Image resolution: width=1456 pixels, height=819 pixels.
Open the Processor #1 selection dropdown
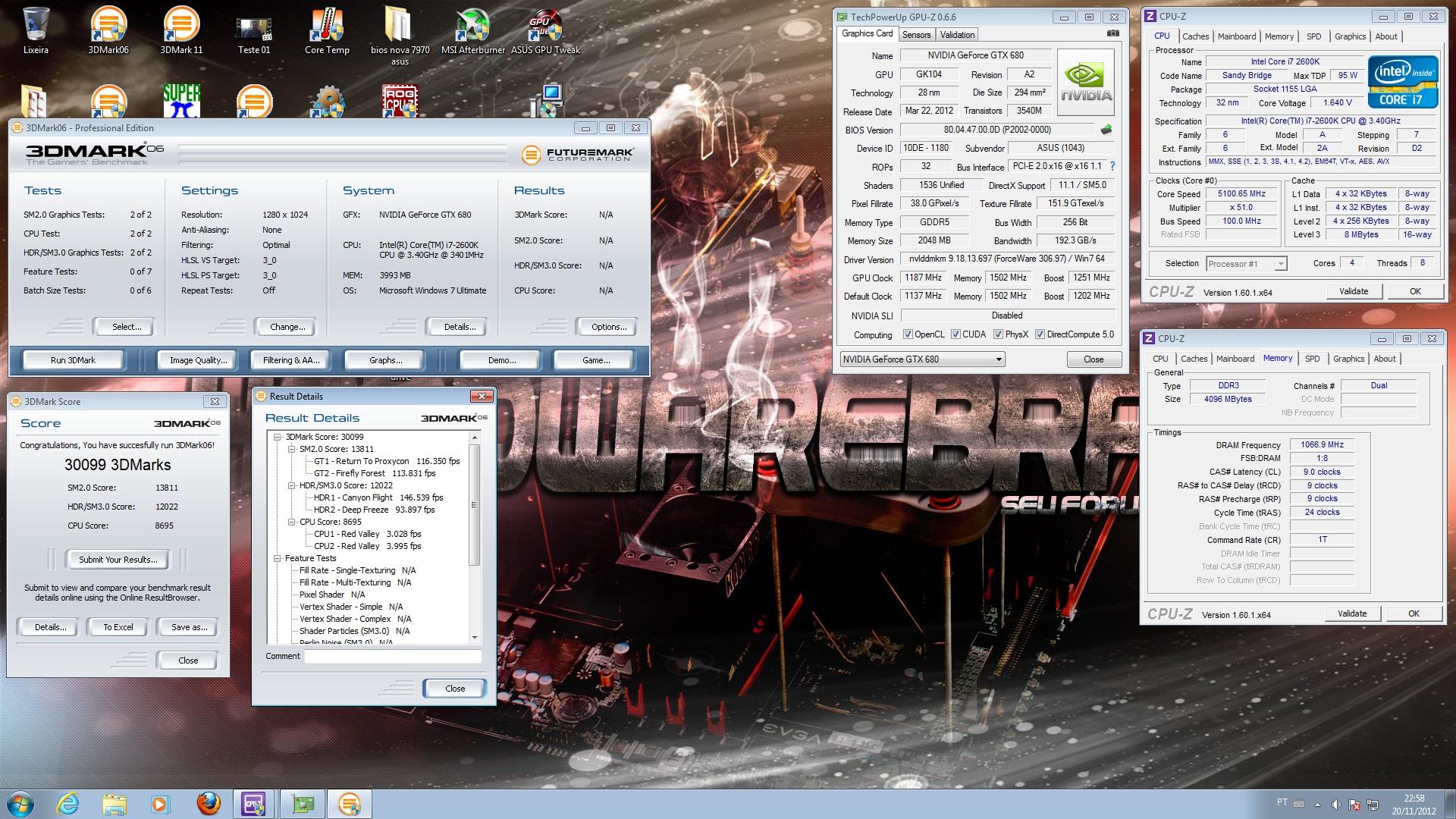[1246, 264]
